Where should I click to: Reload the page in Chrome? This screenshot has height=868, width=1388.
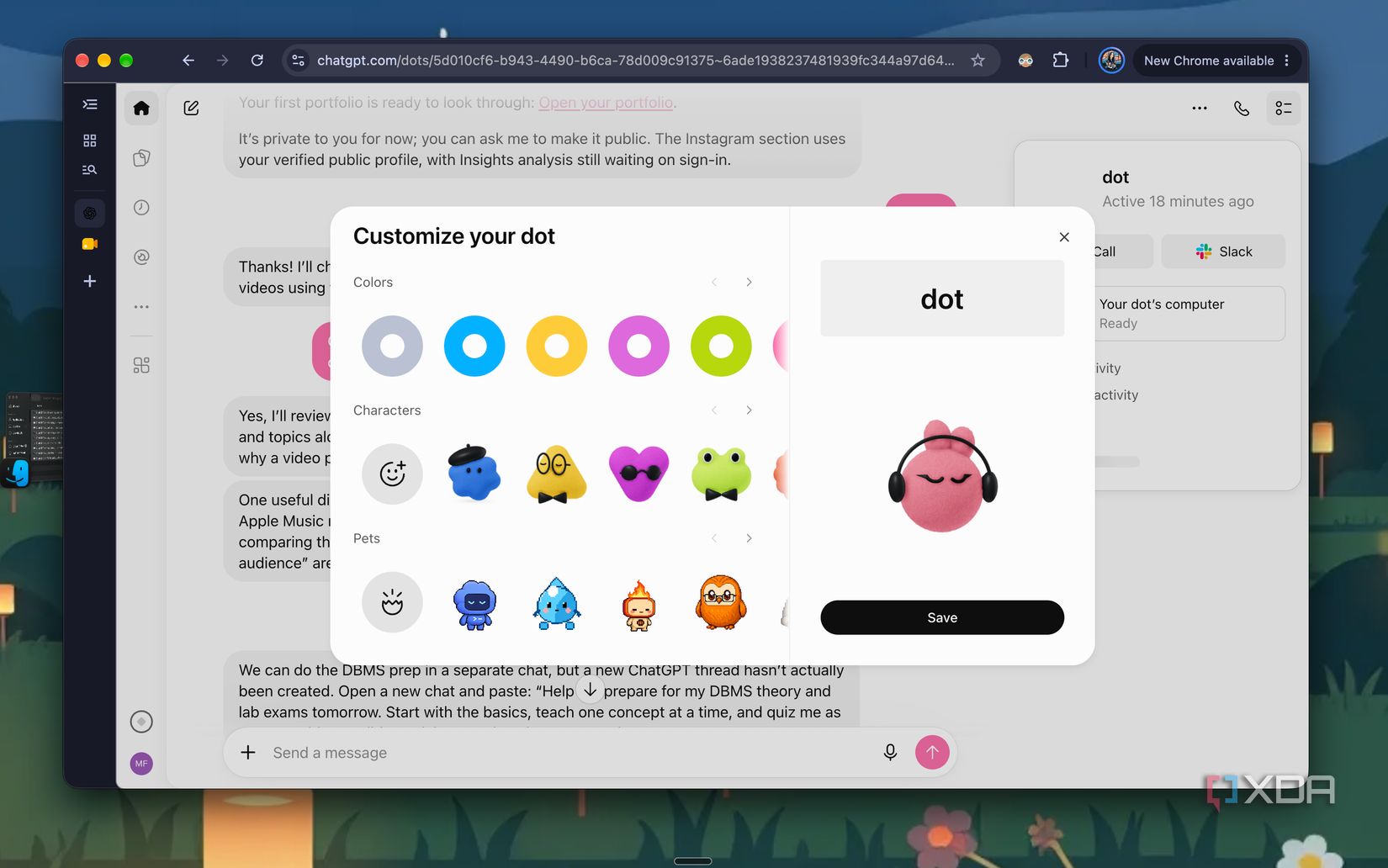[x=257, y=61]
